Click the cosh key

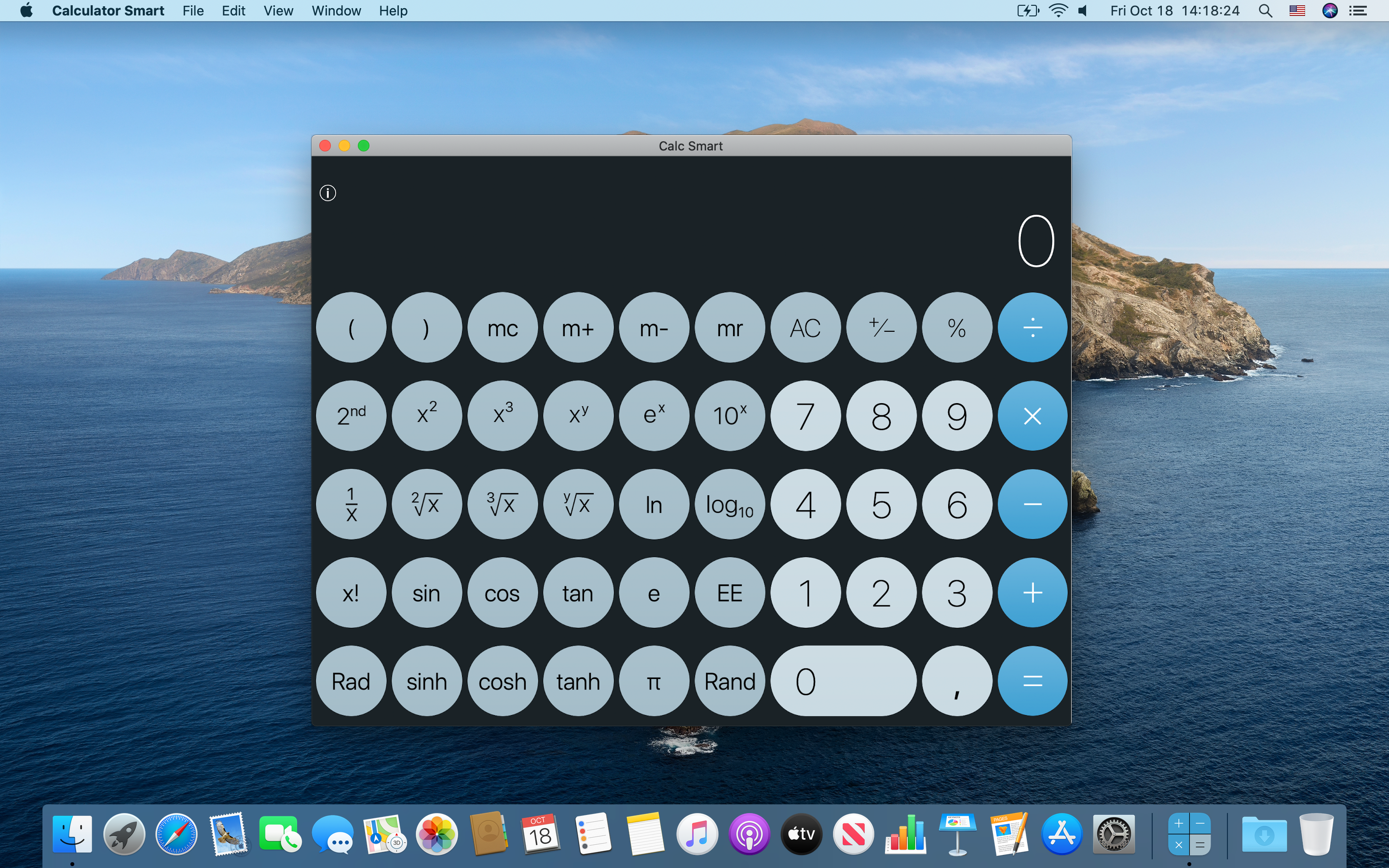pyautogui.click(x=502, y=681)
